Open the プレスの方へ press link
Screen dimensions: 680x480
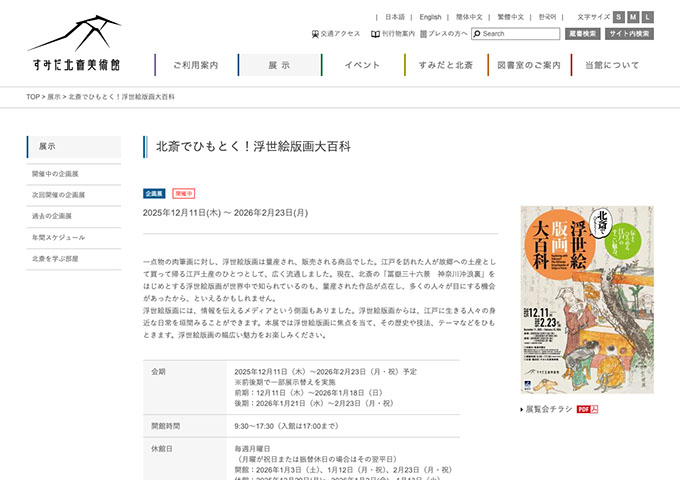point(444,33)
